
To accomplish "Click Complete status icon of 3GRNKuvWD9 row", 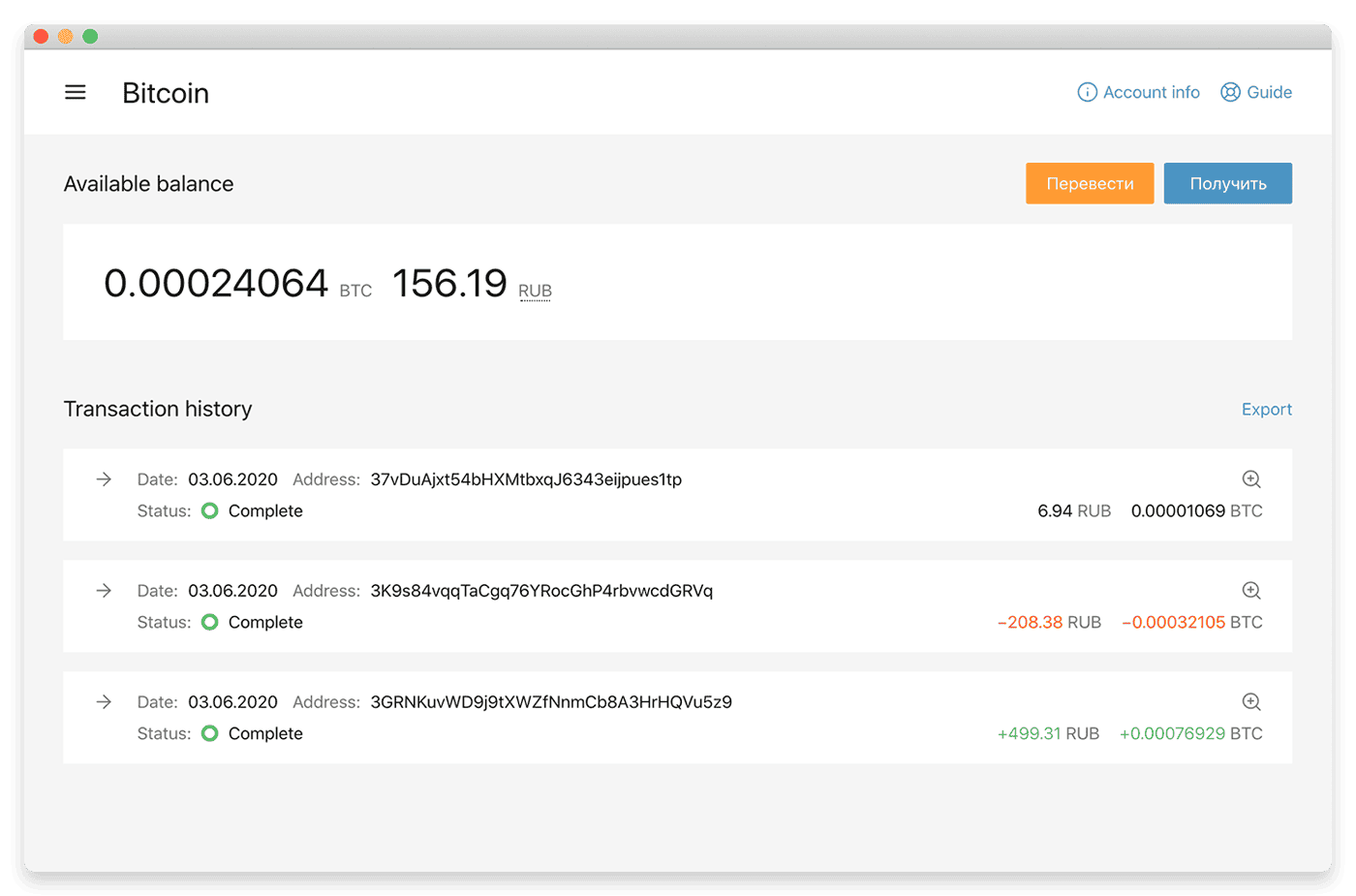I will coord(209,733).
